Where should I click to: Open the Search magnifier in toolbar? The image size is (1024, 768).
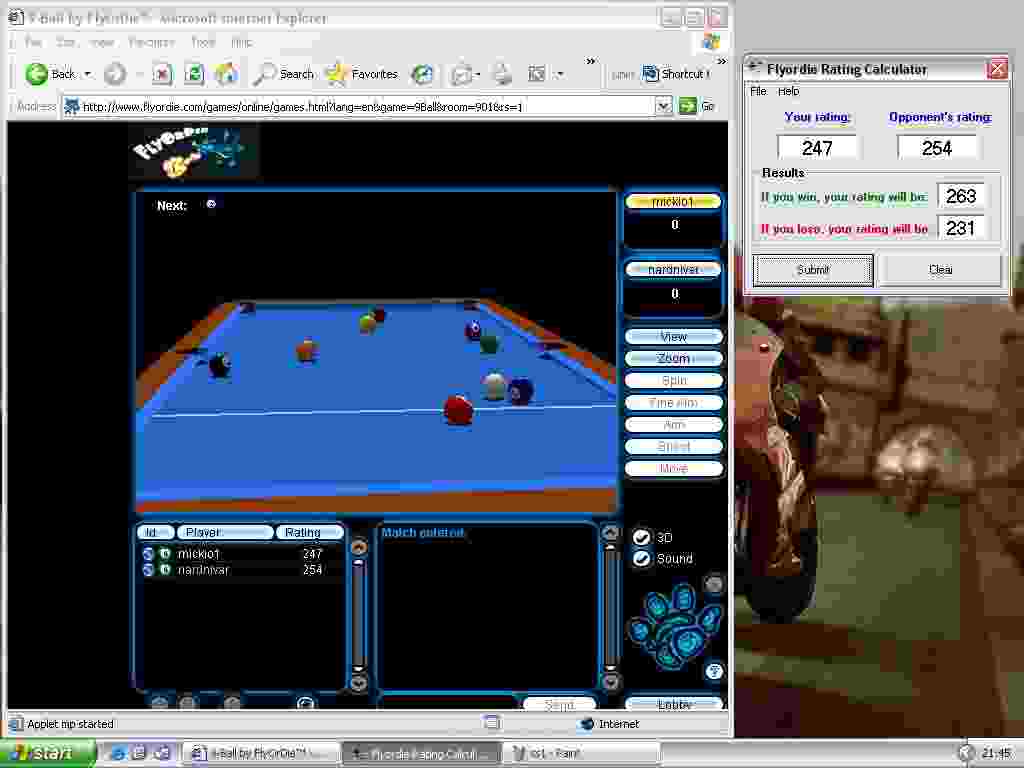coord(264,74)
